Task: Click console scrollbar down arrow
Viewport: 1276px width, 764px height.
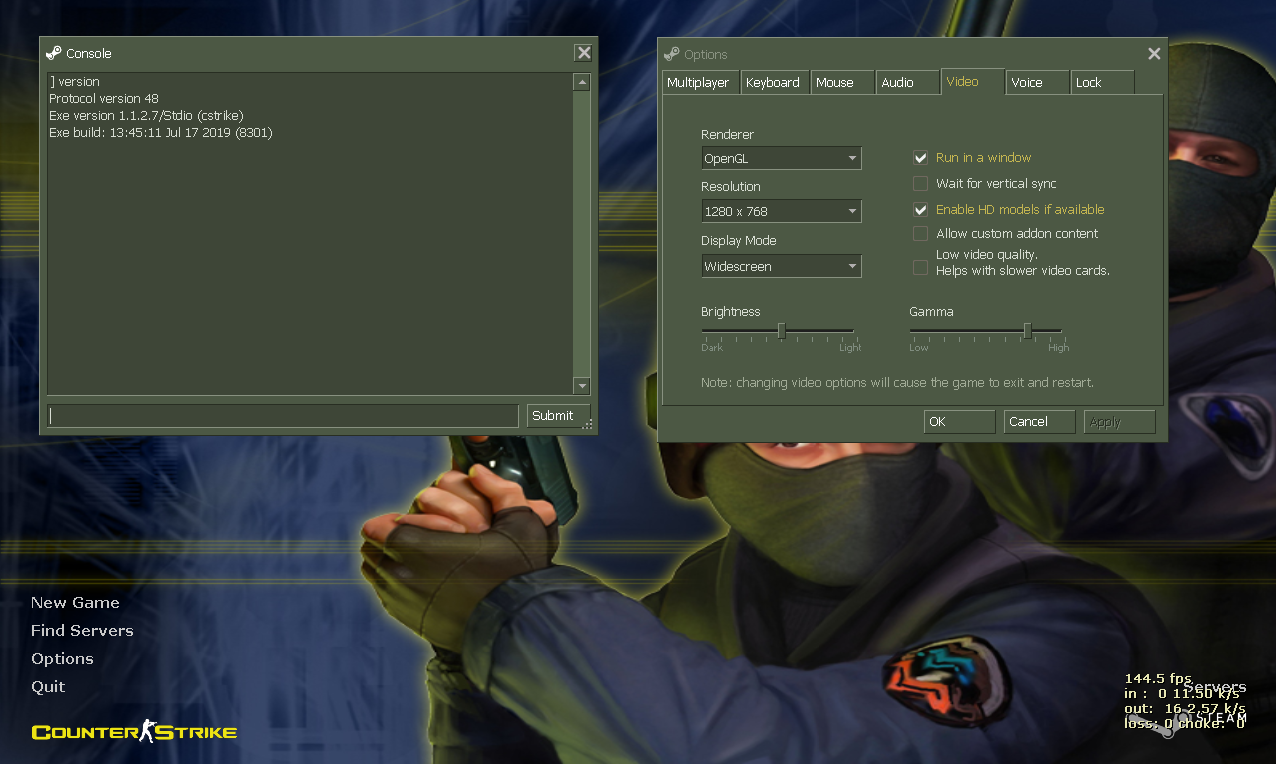Action: point(582,386)
